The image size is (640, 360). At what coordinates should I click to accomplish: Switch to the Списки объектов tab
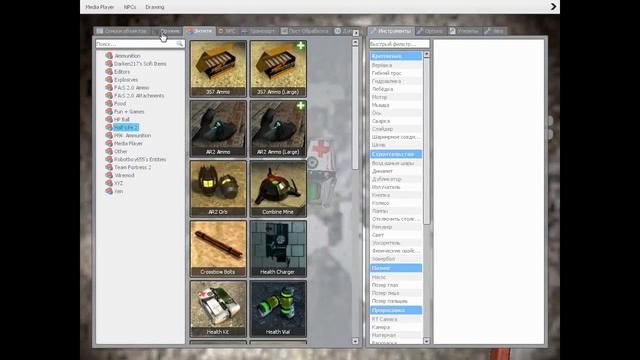(x=122, y=31)
